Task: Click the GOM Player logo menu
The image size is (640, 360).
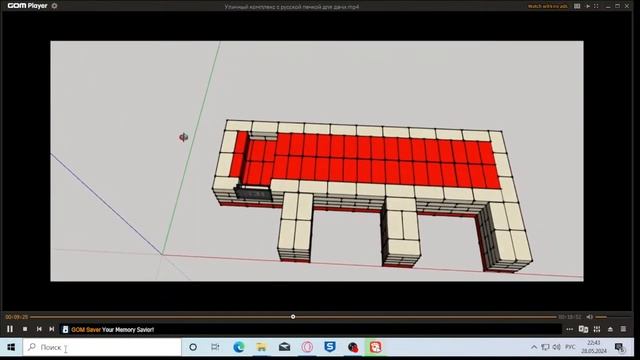Action: [x=27, y=6]
